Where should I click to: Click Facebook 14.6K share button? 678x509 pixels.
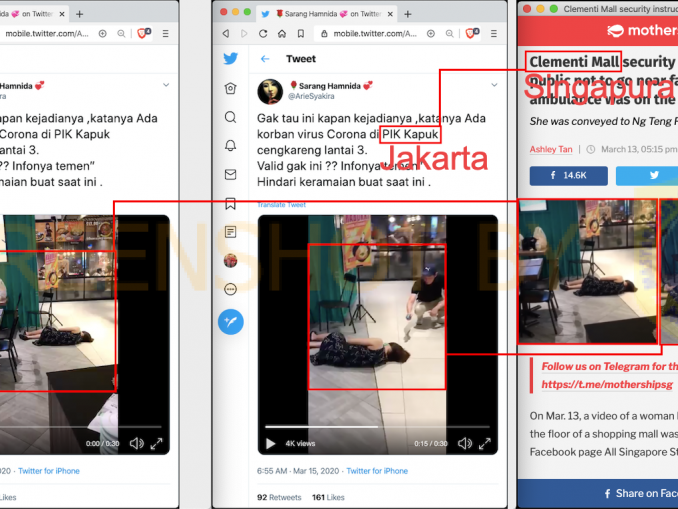(569, 176)
